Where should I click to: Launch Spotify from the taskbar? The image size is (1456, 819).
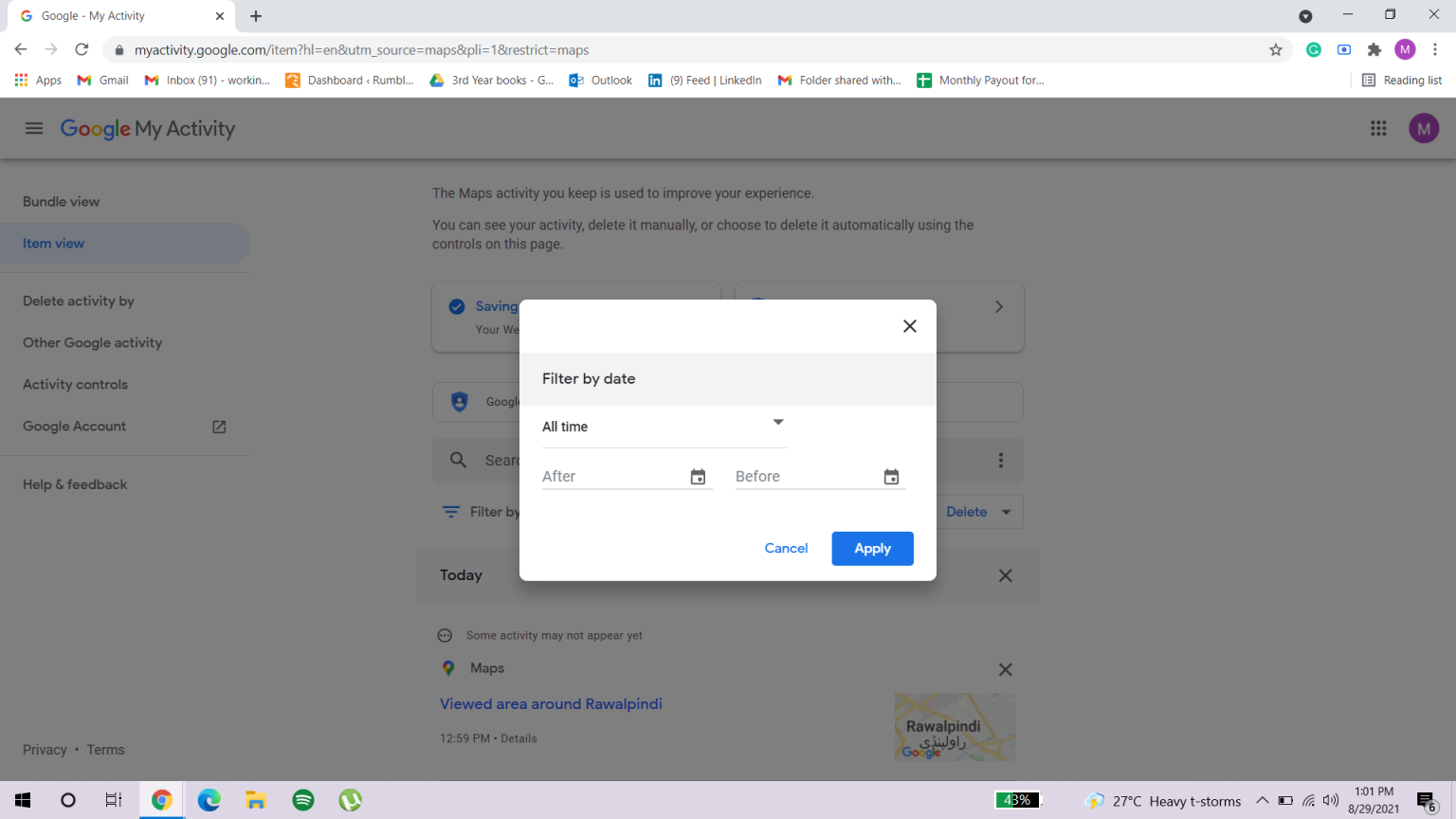pyautogui.click(x=302, y=800)
